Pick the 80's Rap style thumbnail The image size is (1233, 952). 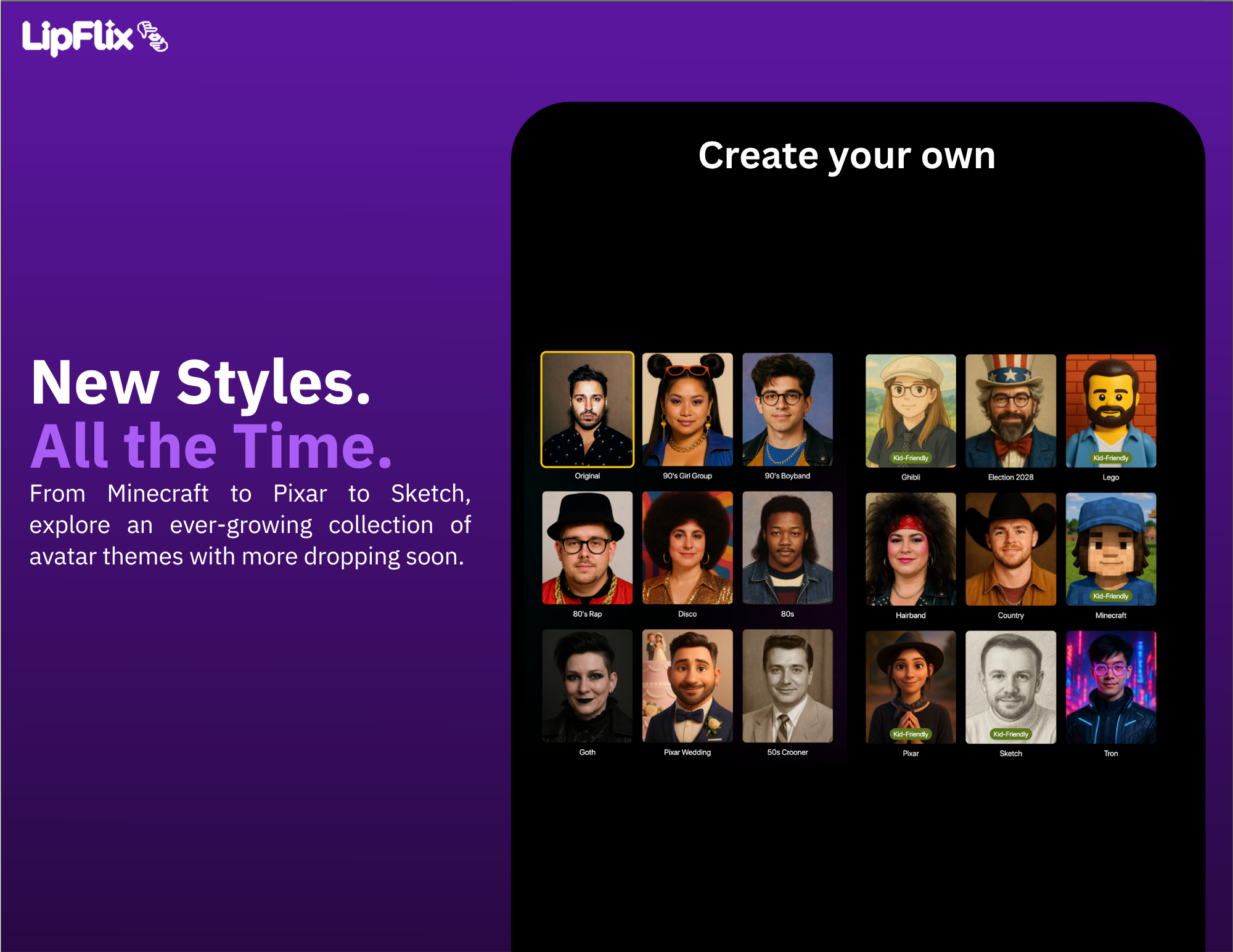[587, 548]
